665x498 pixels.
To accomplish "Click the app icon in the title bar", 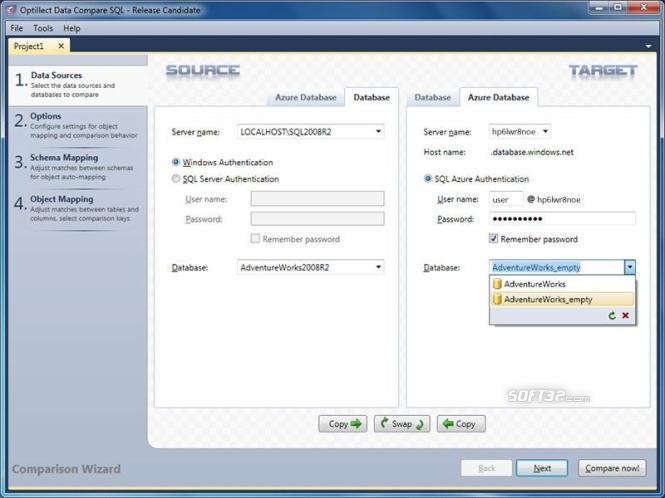I will [x=11, y=10].
